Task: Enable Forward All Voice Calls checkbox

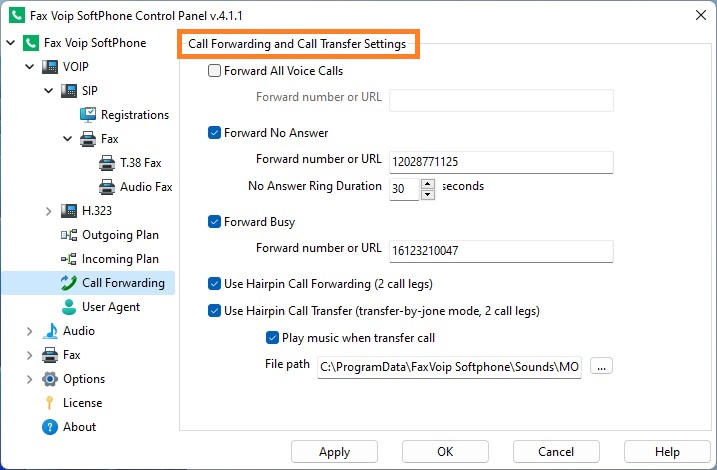Action: [x=214, y=71]
